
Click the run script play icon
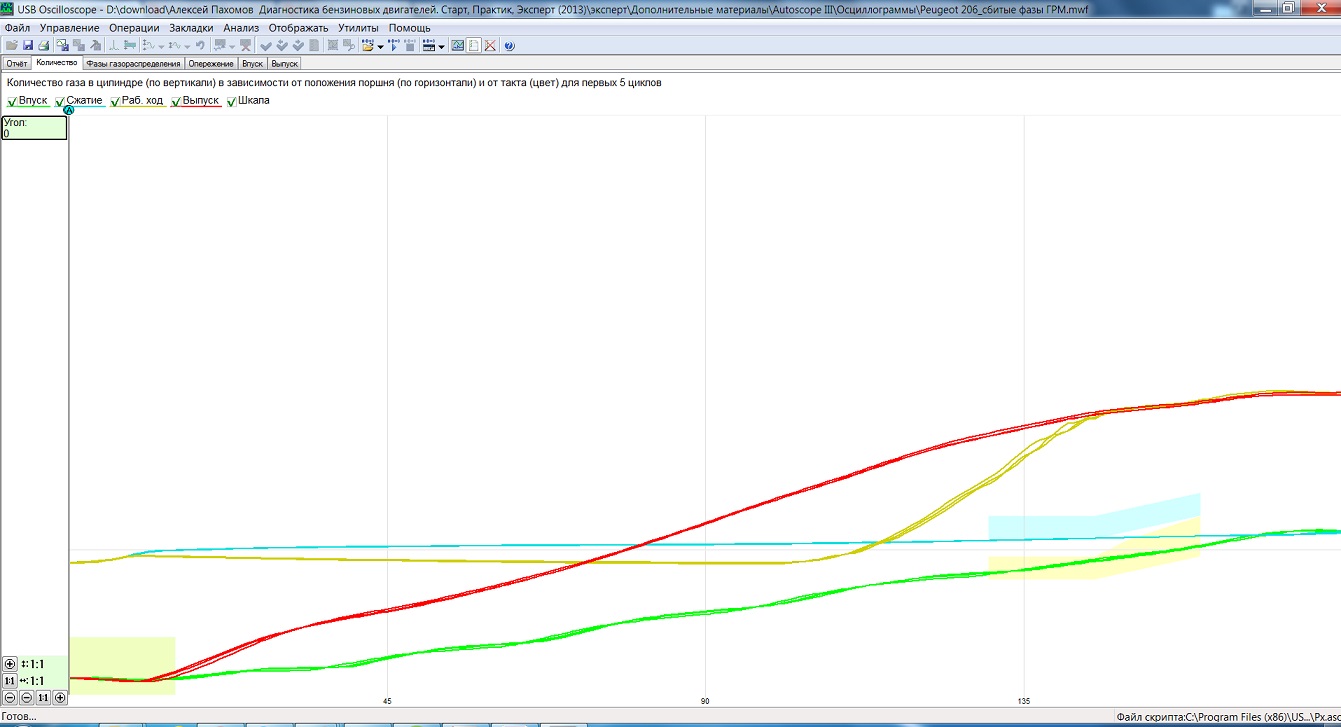pyautogui.click(x=394, y=45)
